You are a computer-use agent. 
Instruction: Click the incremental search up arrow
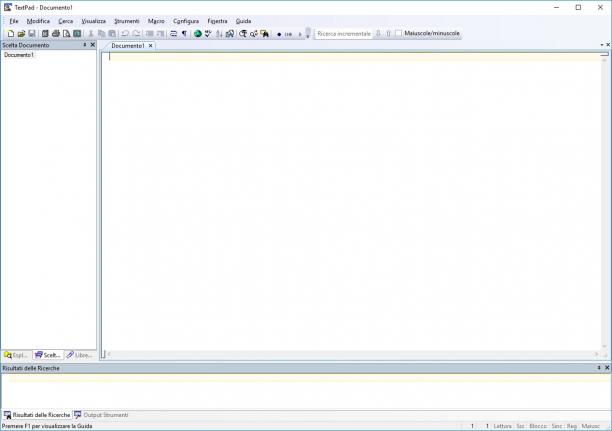(x=388, y=34)
